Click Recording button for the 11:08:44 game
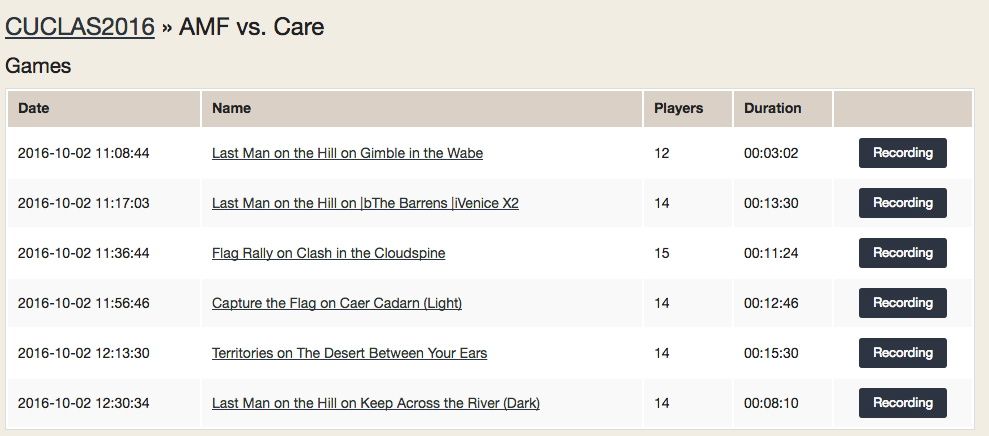The width and height of the screenshot is (989, 436). tap(902, 153)
